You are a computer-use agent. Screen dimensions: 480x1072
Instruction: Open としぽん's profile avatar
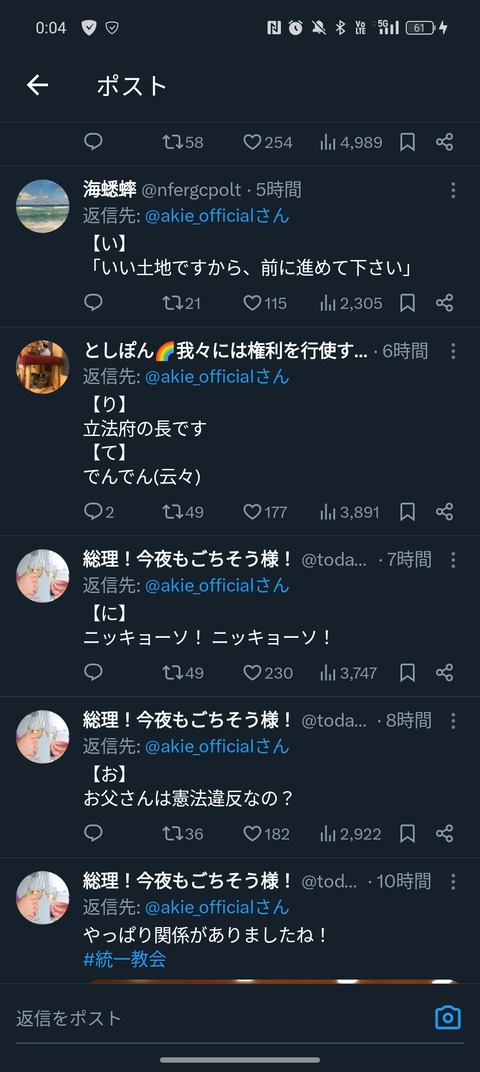42,367
